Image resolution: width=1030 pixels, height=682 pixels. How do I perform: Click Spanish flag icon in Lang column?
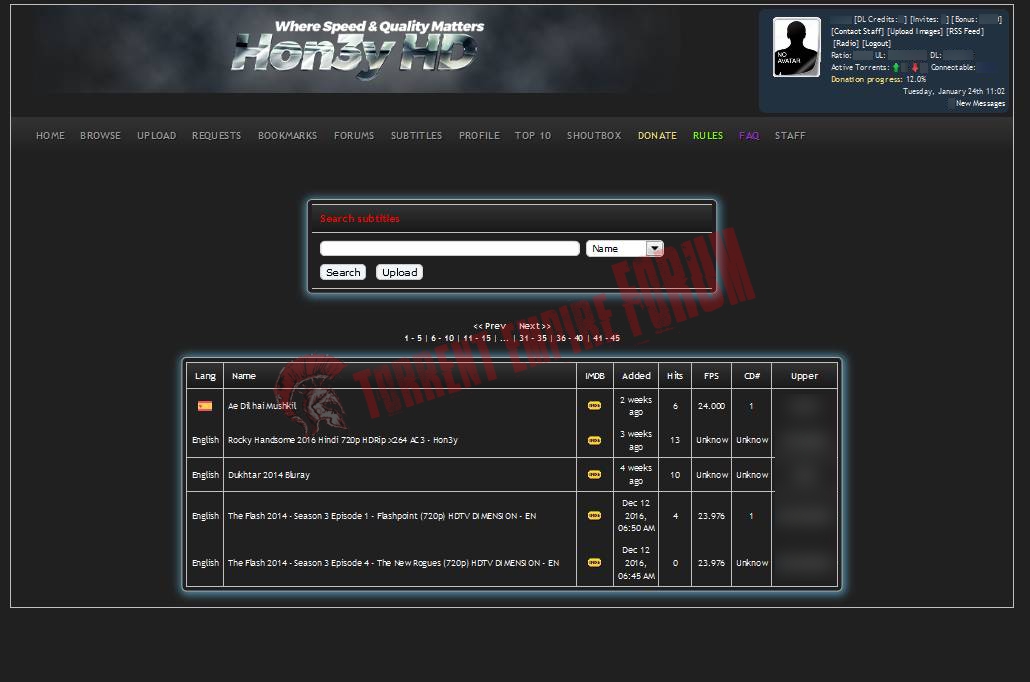coord(205,406)
